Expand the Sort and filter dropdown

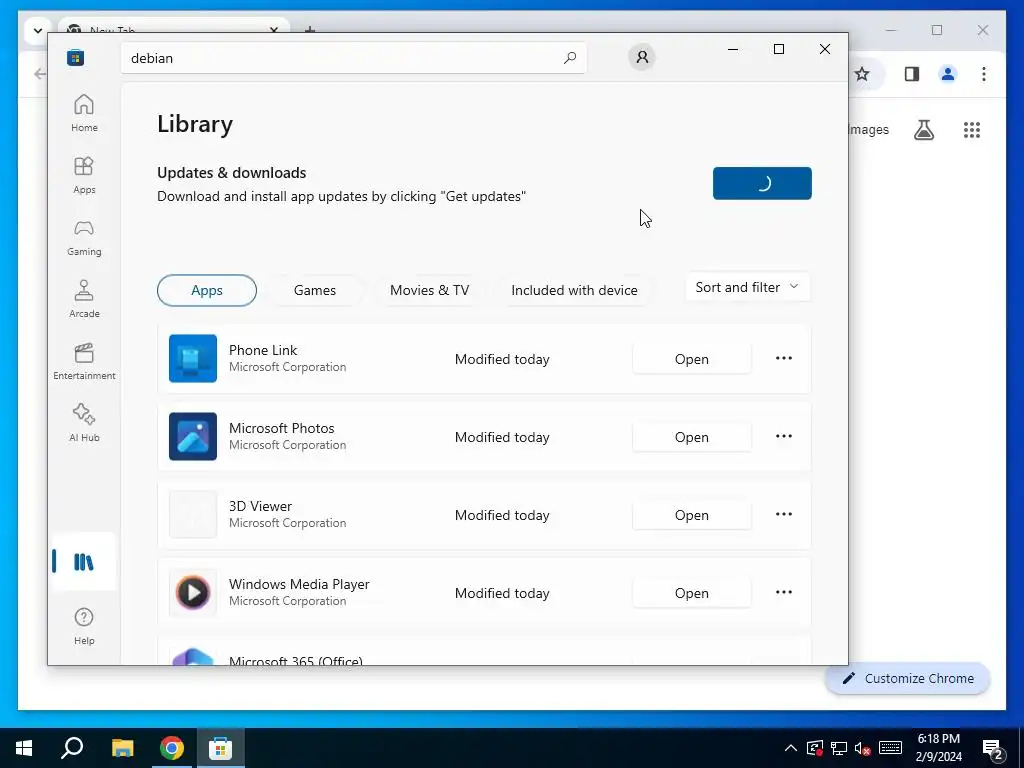click(748, 287)
